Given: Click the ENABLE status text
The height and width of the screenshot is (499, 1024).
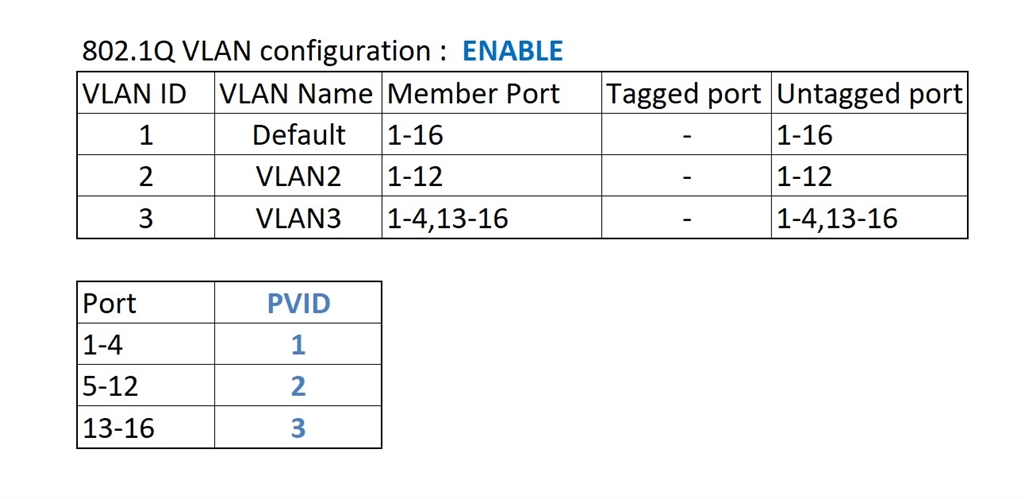Looking at the screenshot, I should point(512,51).
